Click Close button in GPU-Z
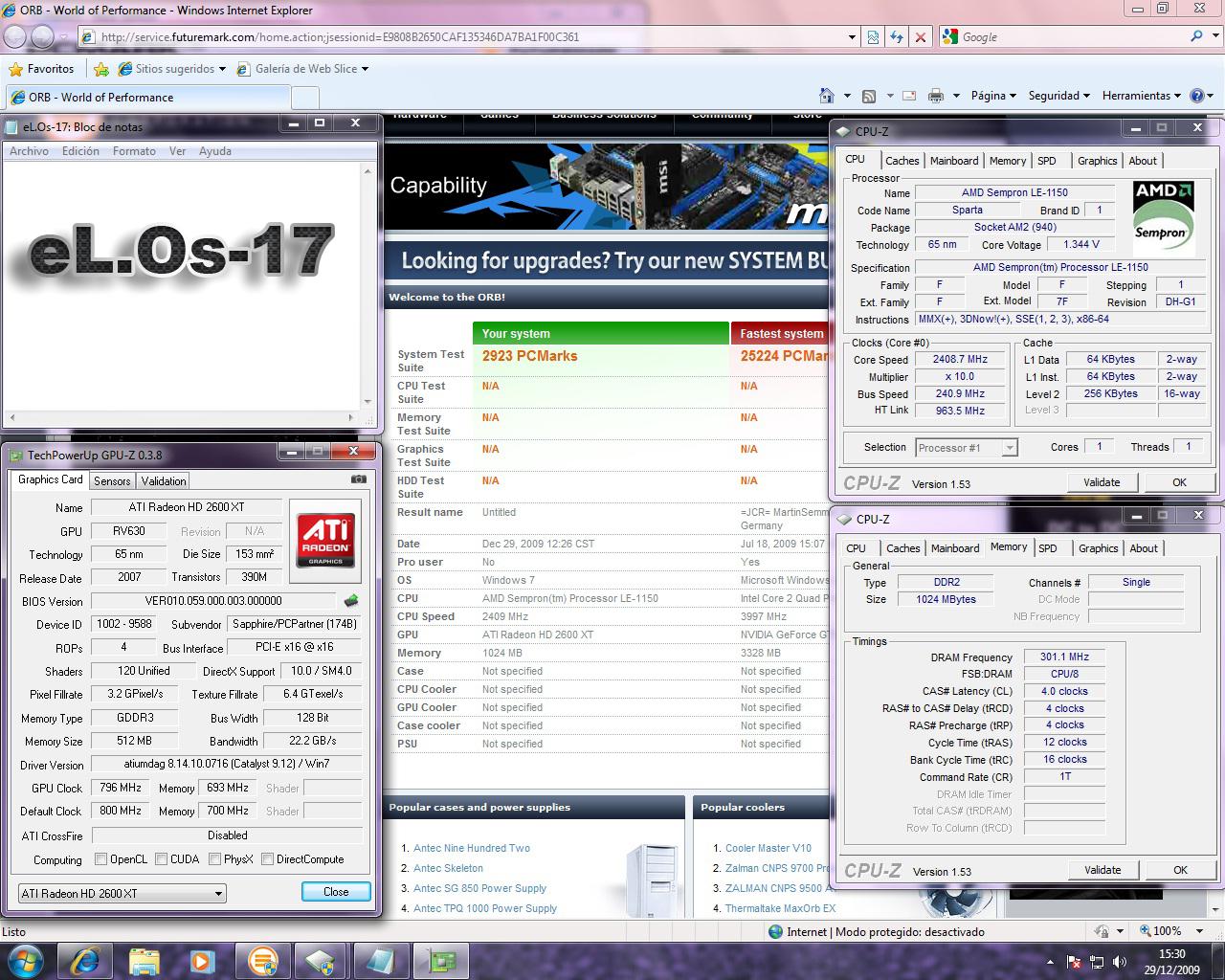Viewport: 1225px width, 980px height. tap(336, 891)
